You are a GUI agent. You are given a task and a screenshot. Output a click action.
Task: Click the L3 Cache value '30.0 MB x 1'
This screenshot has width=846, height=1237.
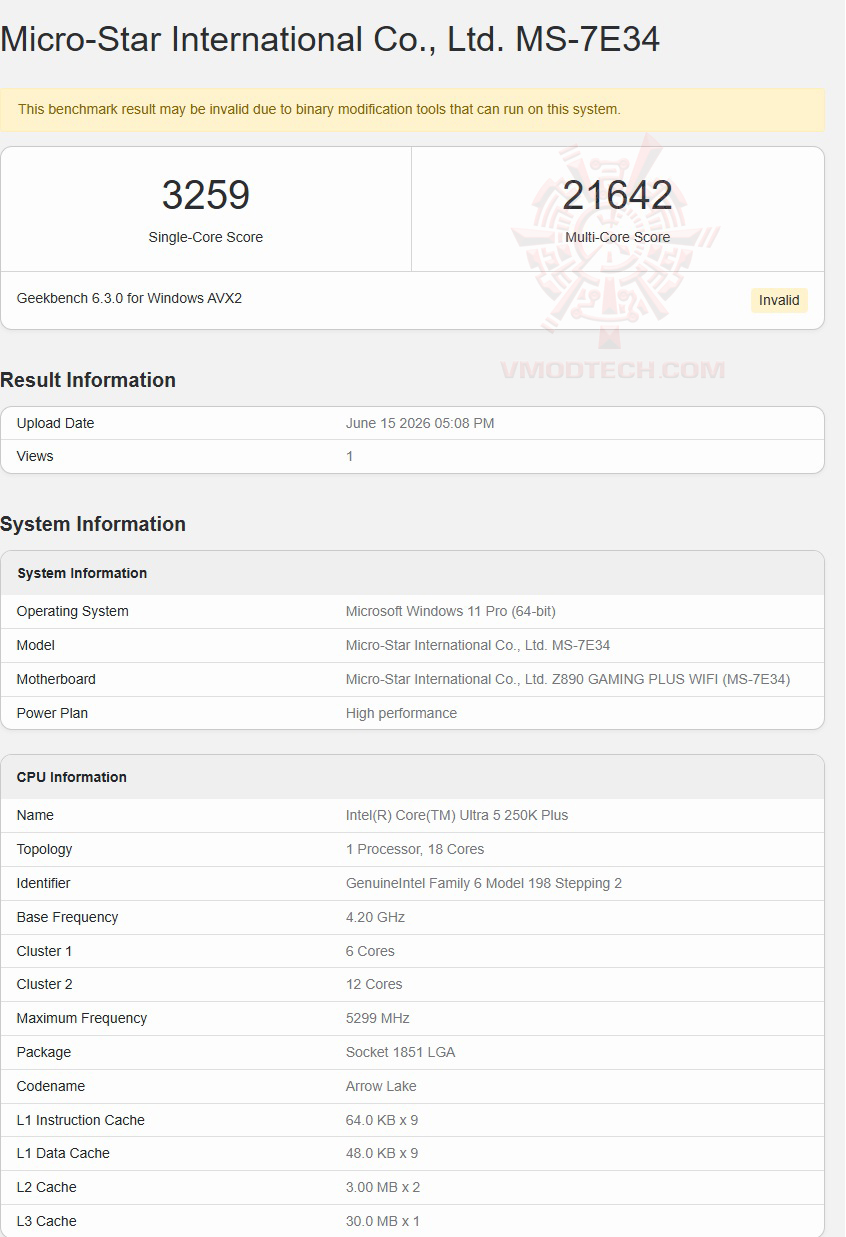[383, 1221]
